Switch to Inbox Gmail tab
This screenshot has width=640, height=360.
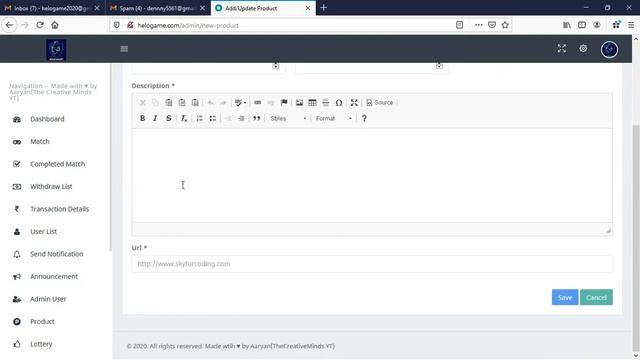52,8
